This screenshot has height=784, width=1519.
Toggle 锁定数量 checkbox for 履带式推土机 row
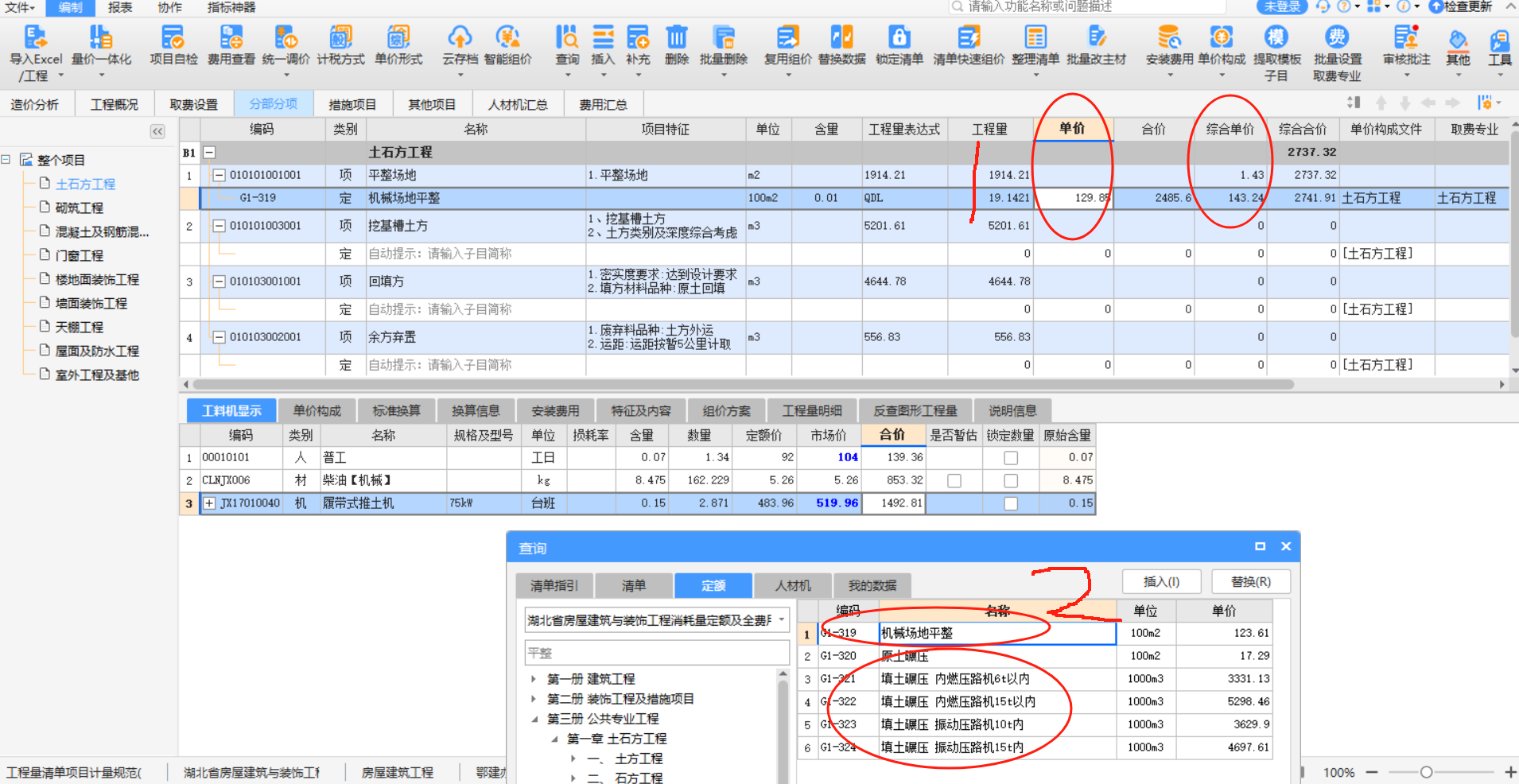pos(1011,503)
